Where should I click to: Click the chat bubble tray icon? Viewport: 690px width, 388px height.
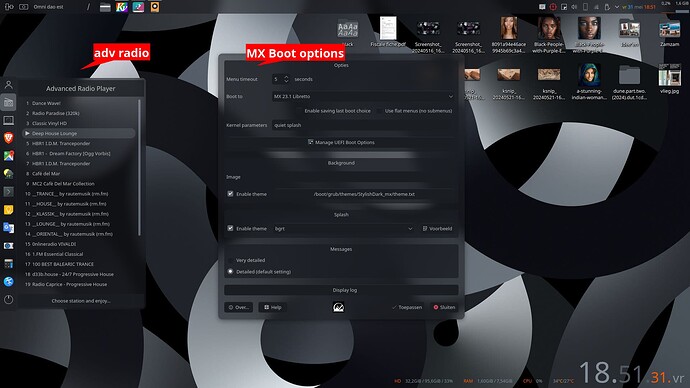[x=542, y=7]
